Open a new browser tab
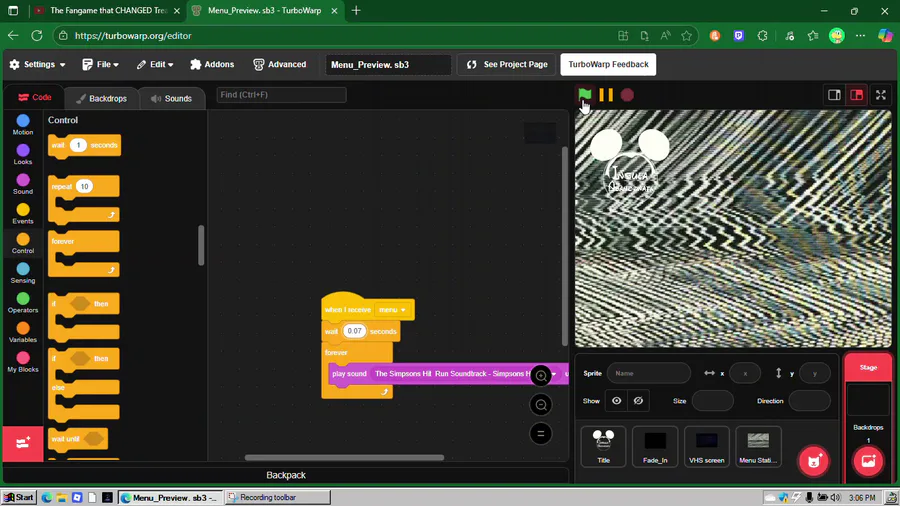Screen dimensions: 900x506 coord(356,10)
